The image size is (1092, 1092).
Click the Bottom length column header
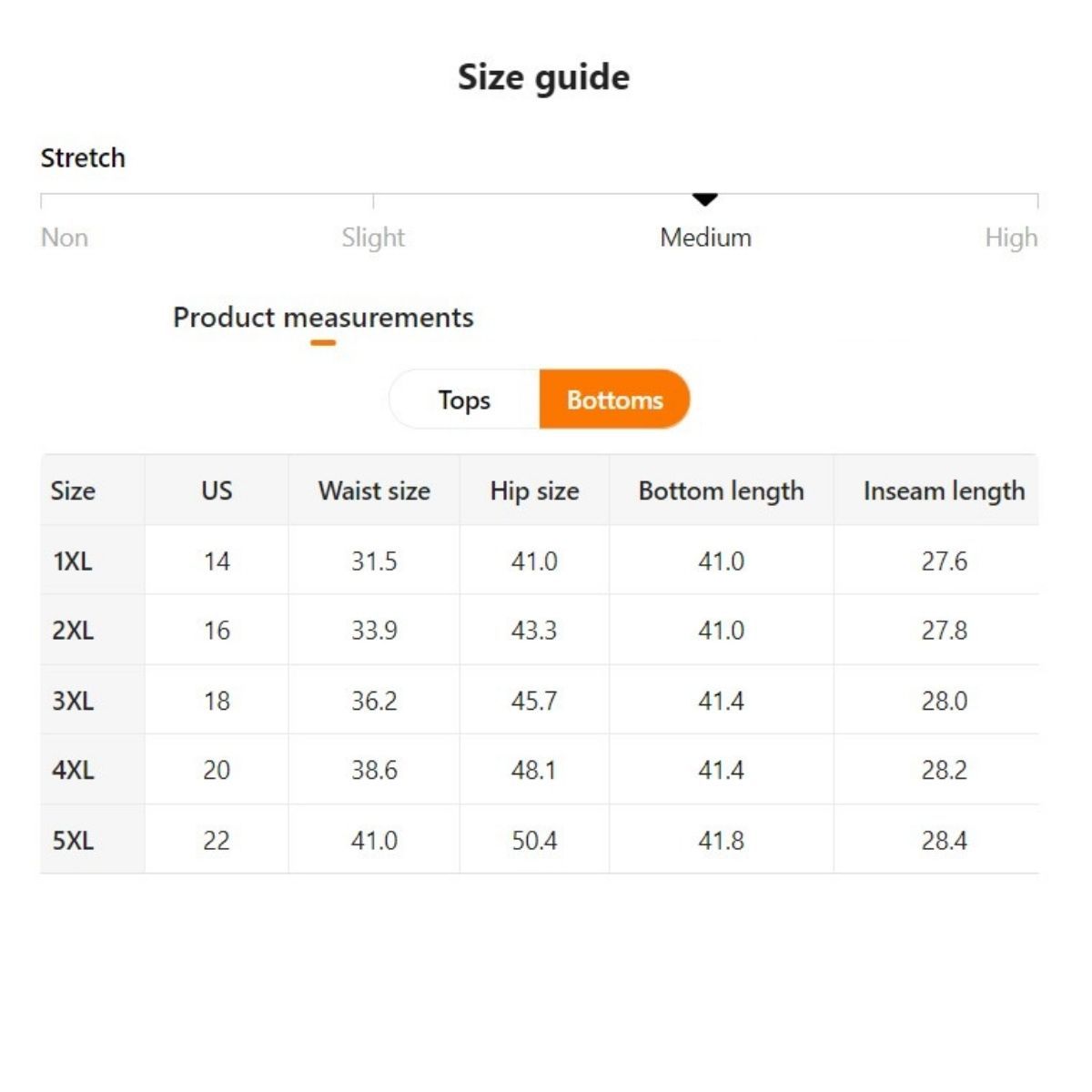coord(721,490)
